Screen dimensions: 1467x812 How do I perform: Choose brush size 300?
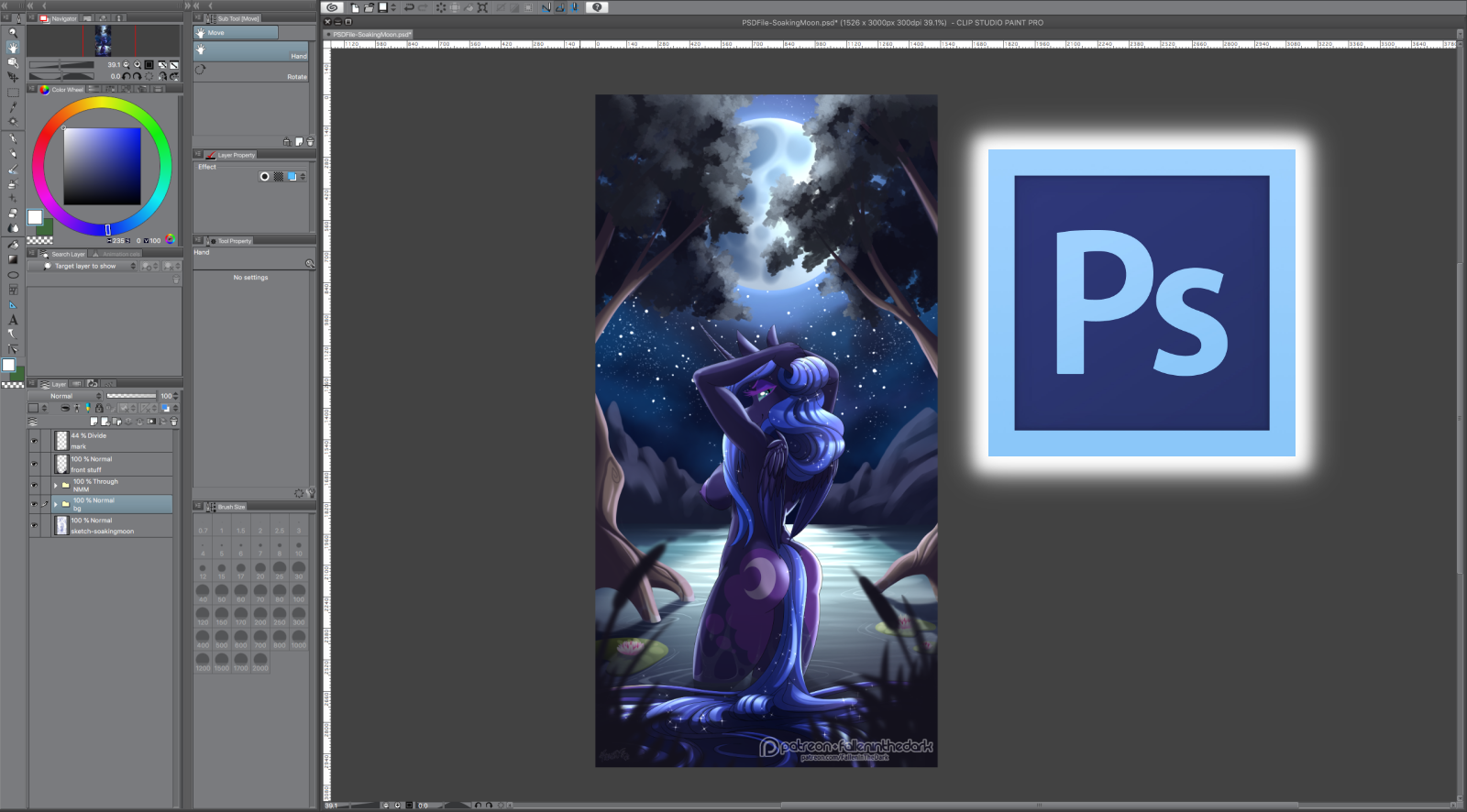pyautogui.click(x=299, y=617)
